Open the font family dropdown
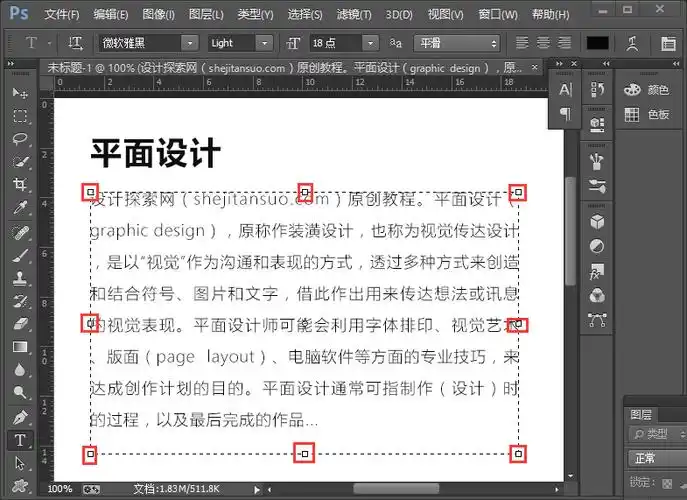Screen dimensions: 687x500 pos(190,43)
